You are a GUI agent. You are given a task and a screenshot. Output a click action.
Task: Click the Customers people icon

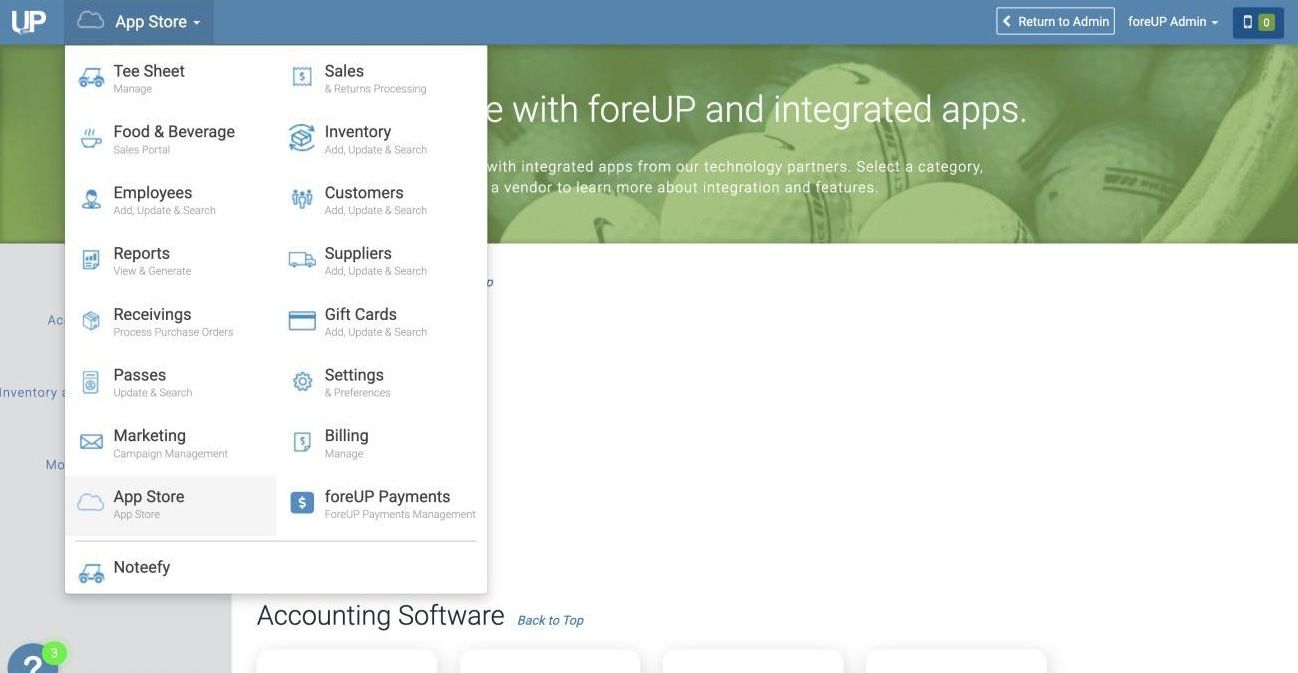(302, 200)
